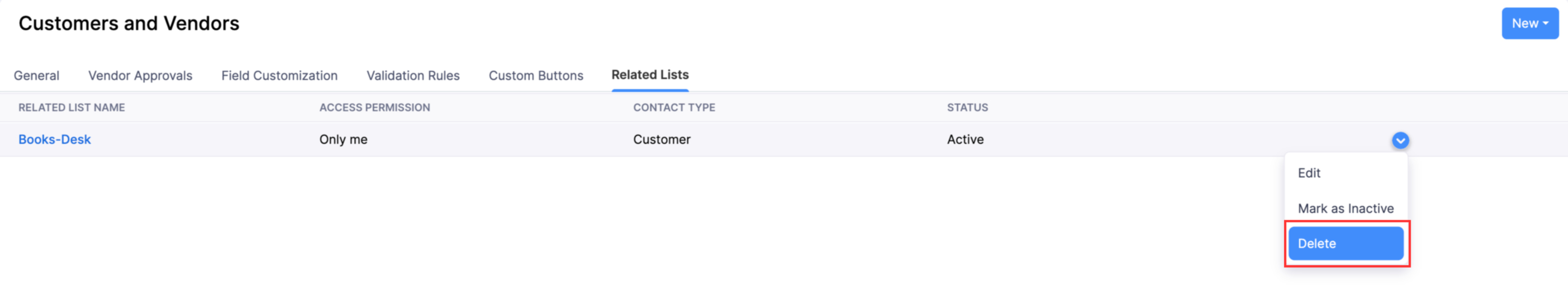Screen dimensions: 1568x286
Task: Open the Validation Rules tab
Action: (413, 75)
